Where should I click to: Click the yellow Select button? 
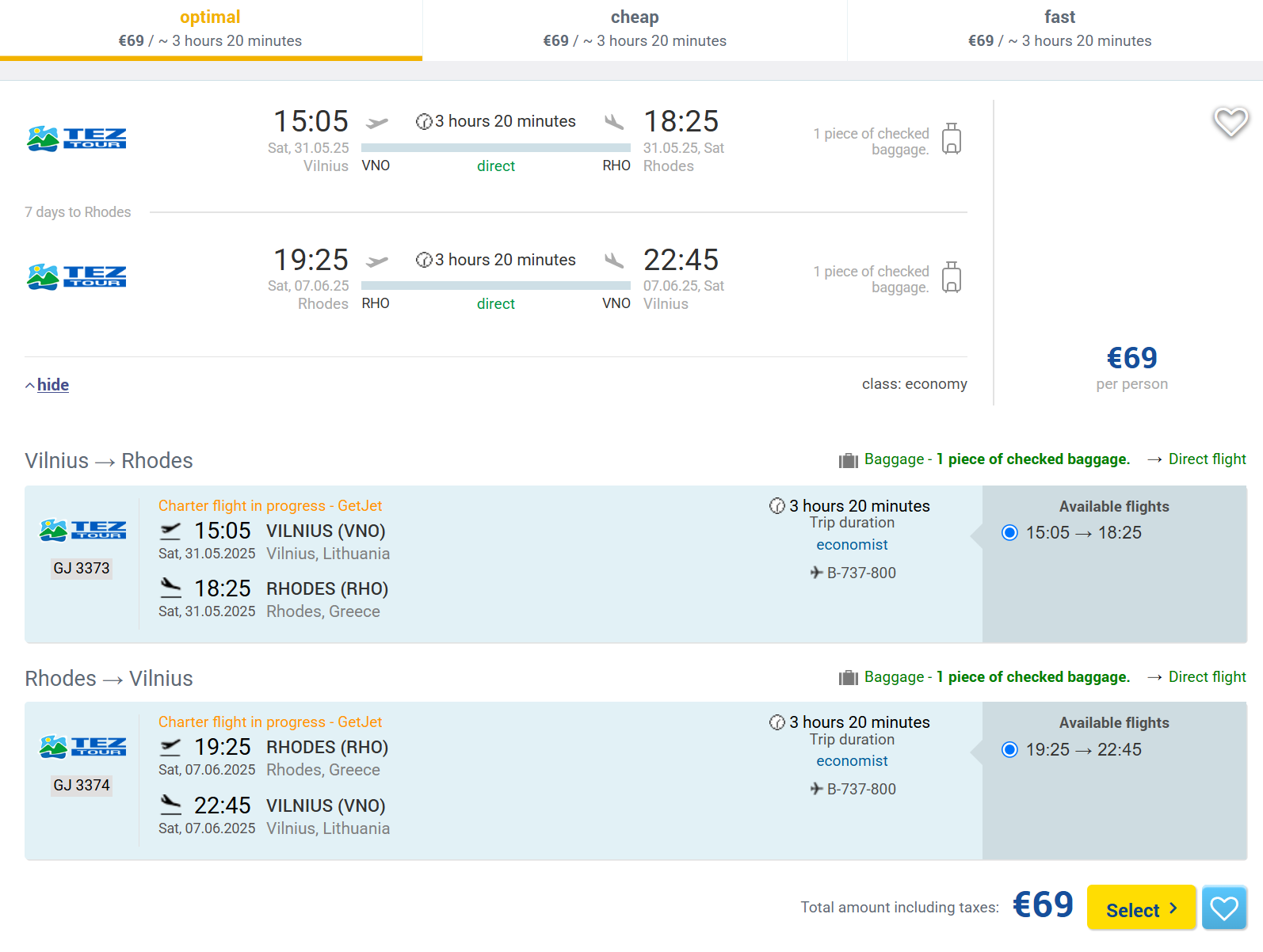click(x=1141, y=908)
